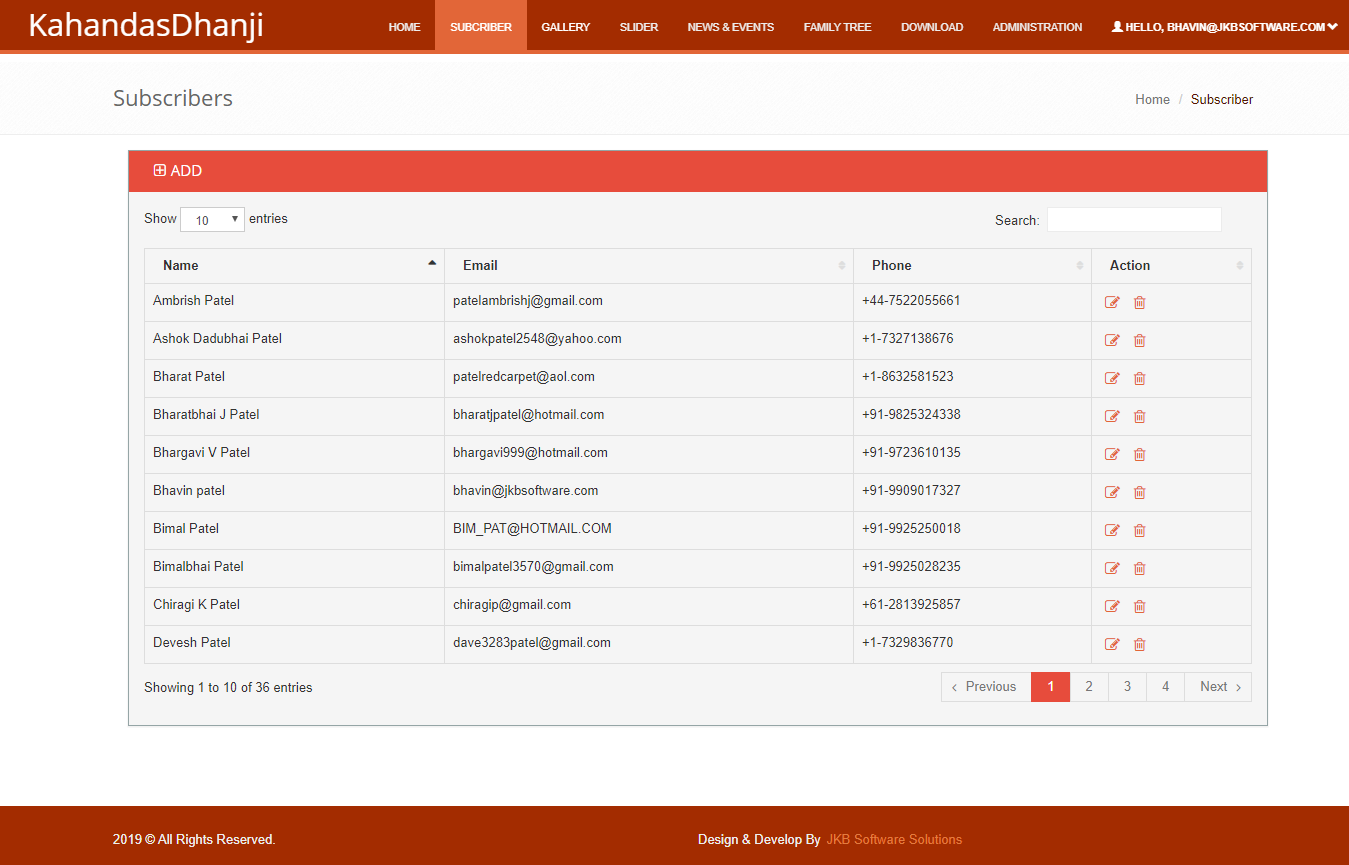The image size is (1349, 865).
Task: Sort subscribers by Email column
Action: [648, 265]
